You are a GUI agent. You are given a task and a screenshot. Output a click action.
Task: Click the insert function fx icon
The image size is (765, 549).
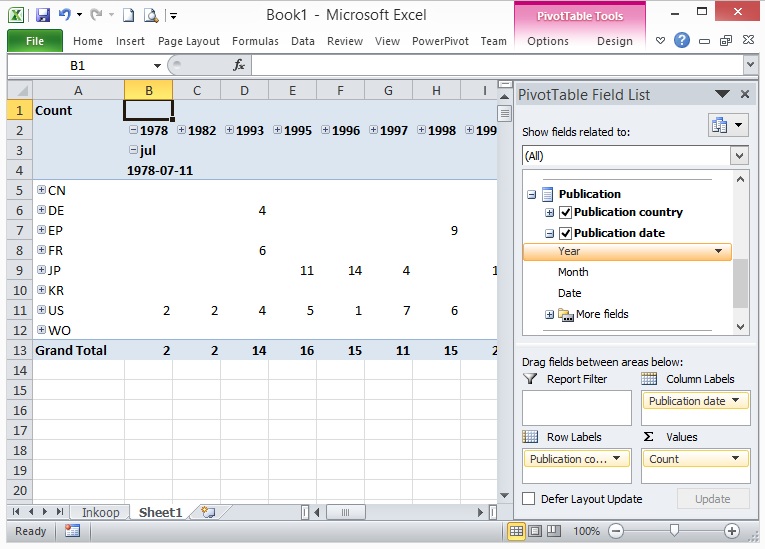[239, 65]
